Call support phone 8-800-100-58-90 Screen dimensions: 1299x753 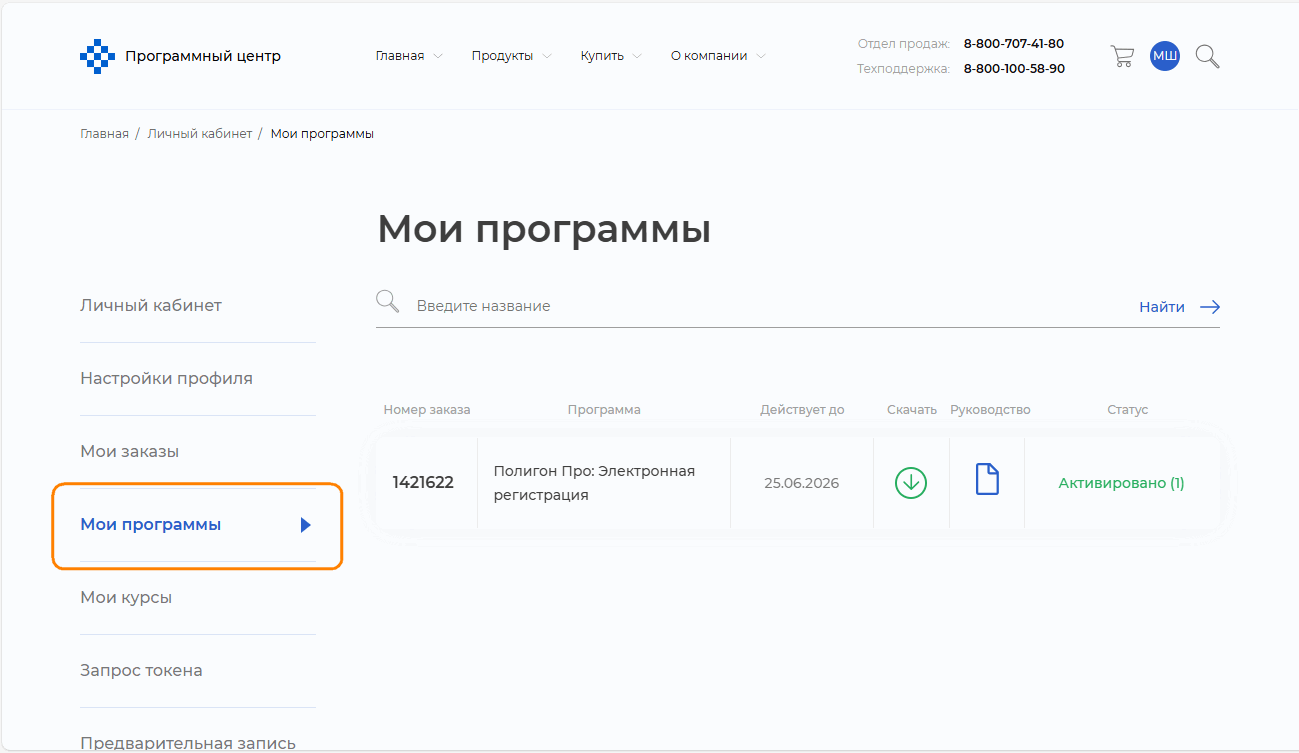click(x=1014, y=69)
